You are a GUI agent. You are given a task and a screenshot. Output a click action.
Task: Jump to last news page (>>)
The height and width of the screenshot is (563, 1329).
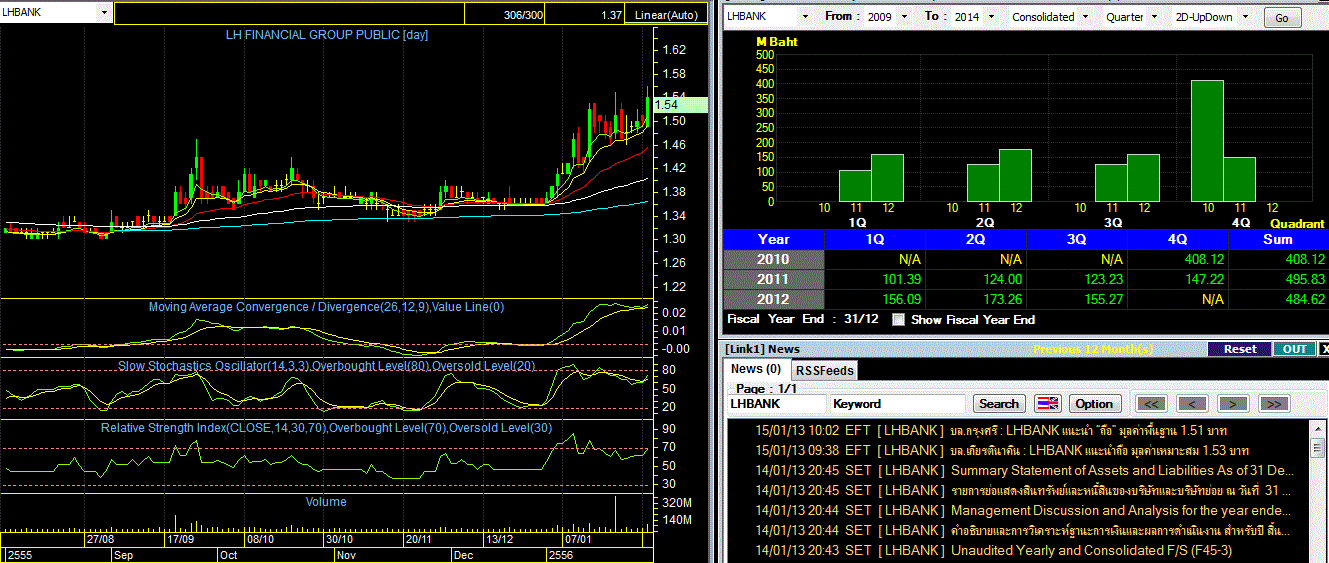tap(1273, 404)
